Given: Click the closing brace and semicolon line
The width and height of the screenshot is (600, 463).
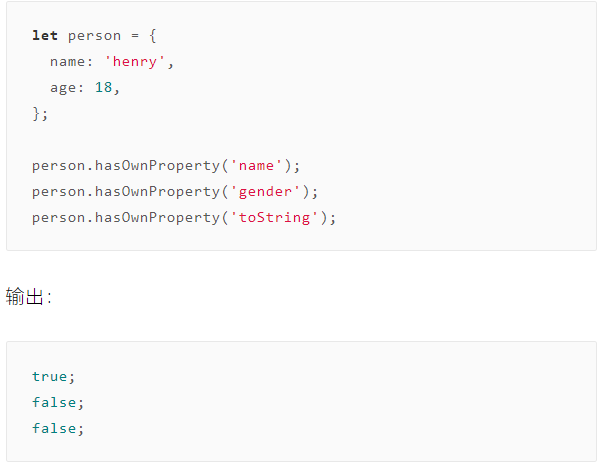Looking at the screenshot, I should (x=40, y=114).
